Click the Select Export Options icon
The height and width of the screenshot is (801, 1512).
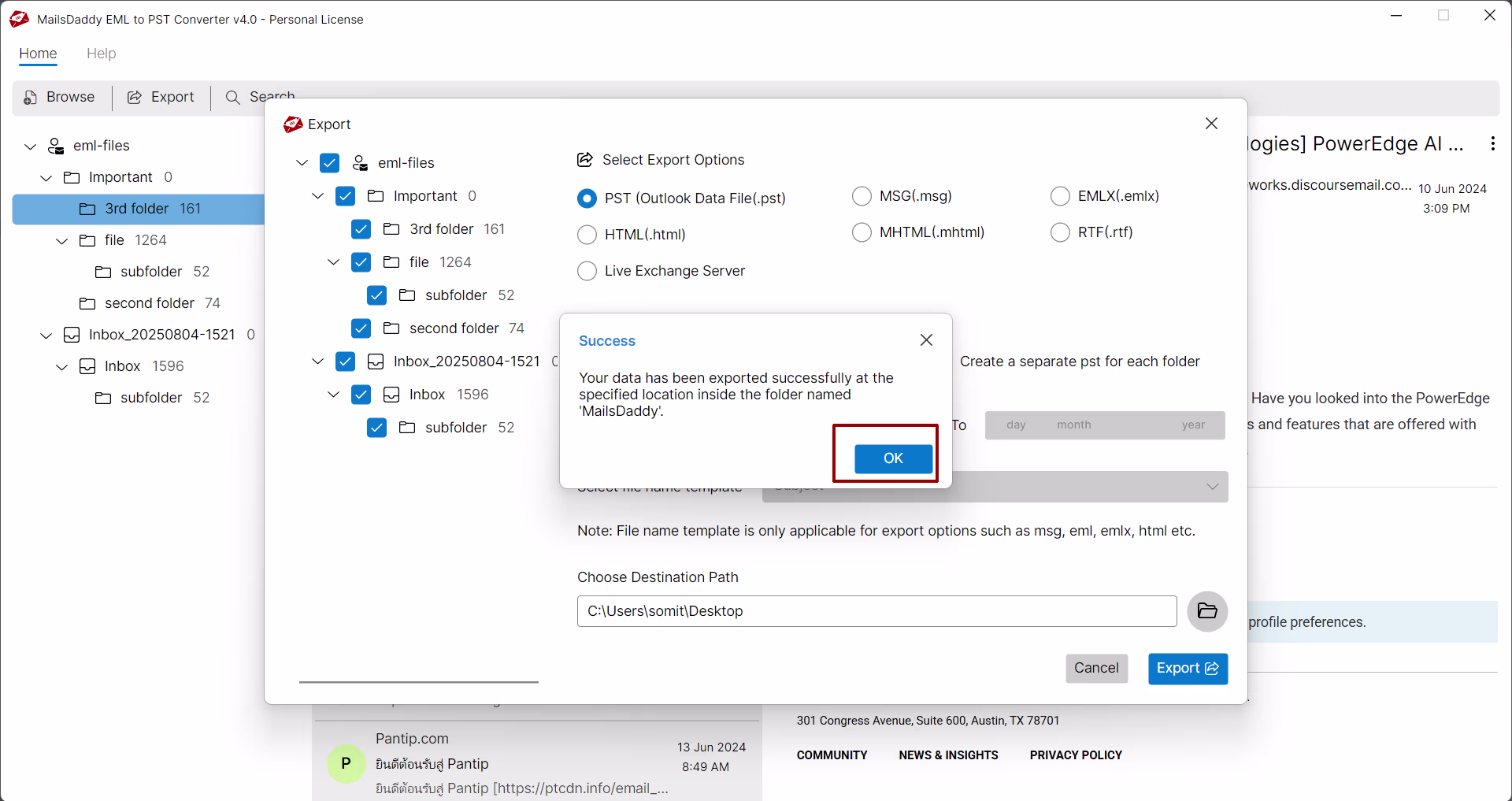coord(585,160)
